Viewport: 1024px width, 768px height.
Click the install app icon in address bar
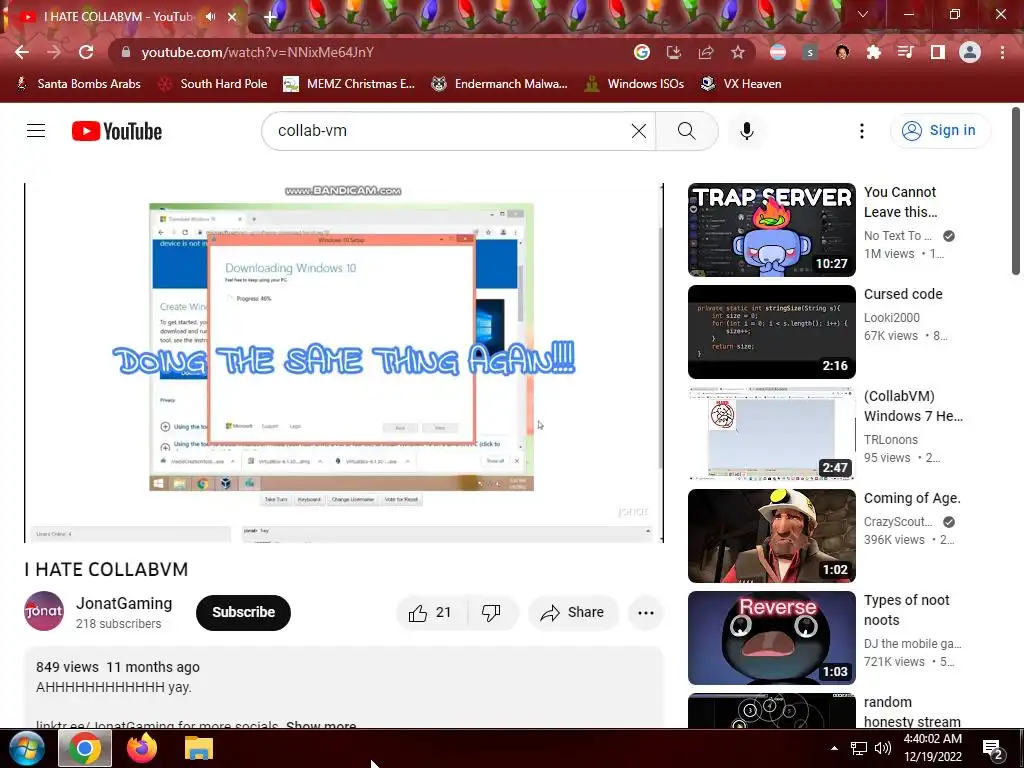coord(673,52)
